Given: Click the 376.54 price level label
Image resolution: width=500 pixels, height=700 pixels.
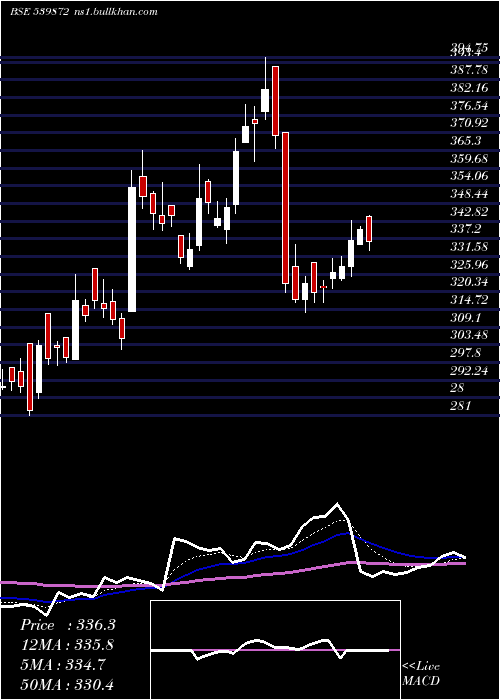Looking at the screenshot, I should (469, 105).
